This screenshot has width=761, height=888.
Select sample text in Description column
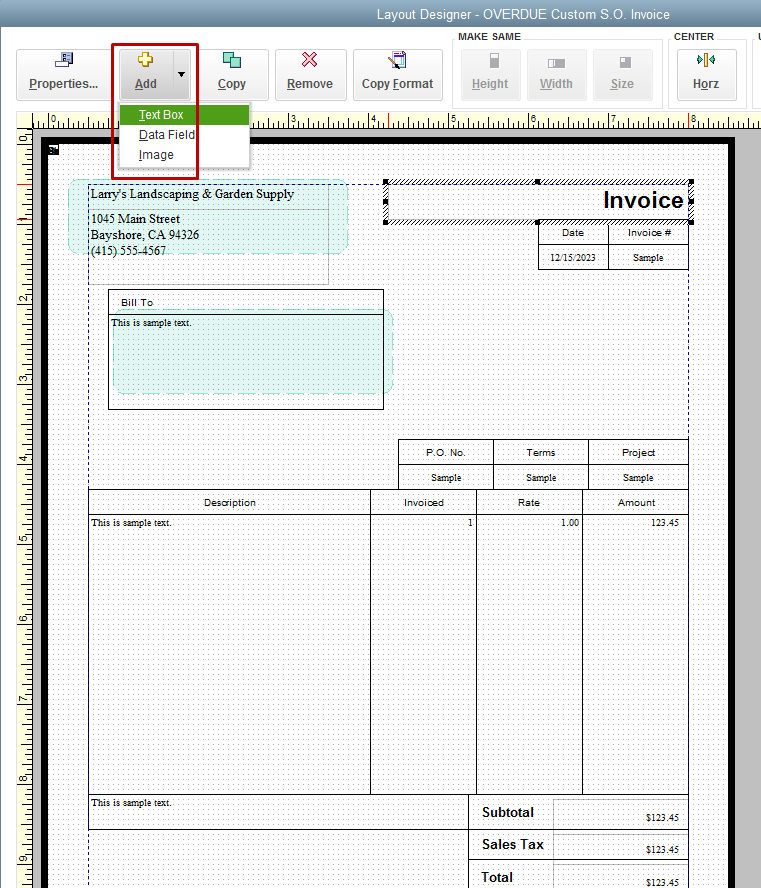click(131, 523)
